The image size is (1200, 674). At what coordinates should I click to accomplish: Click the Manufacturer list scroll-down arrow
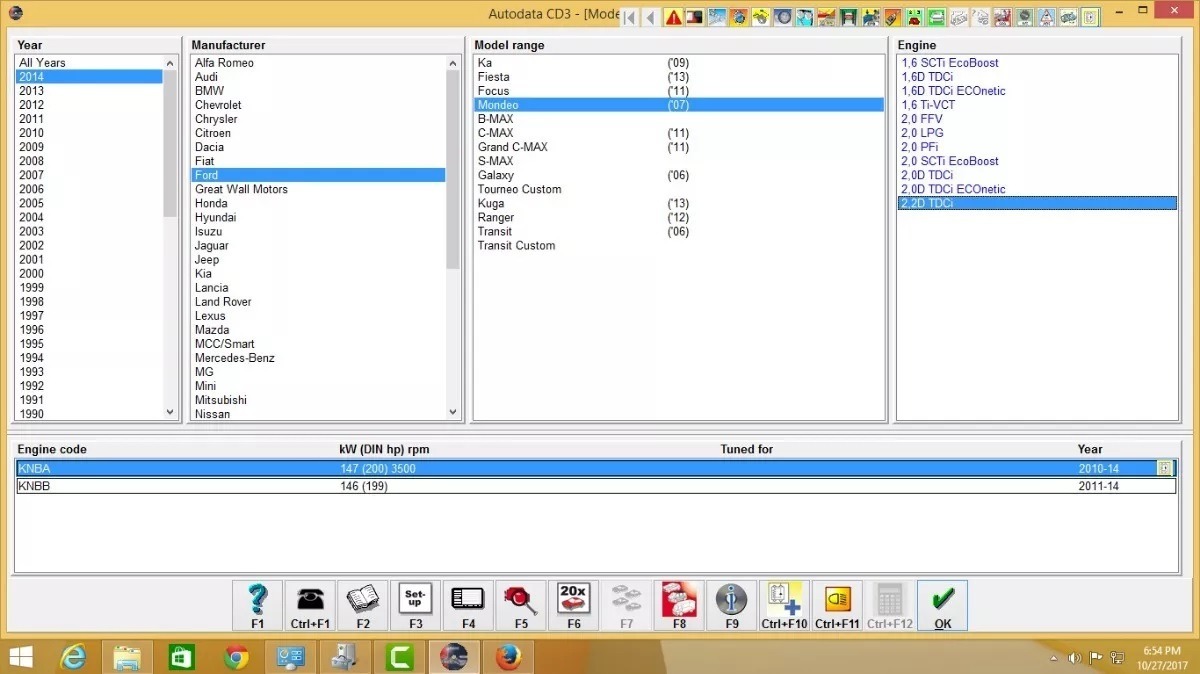pyautogui.click(x=453, y=412)
